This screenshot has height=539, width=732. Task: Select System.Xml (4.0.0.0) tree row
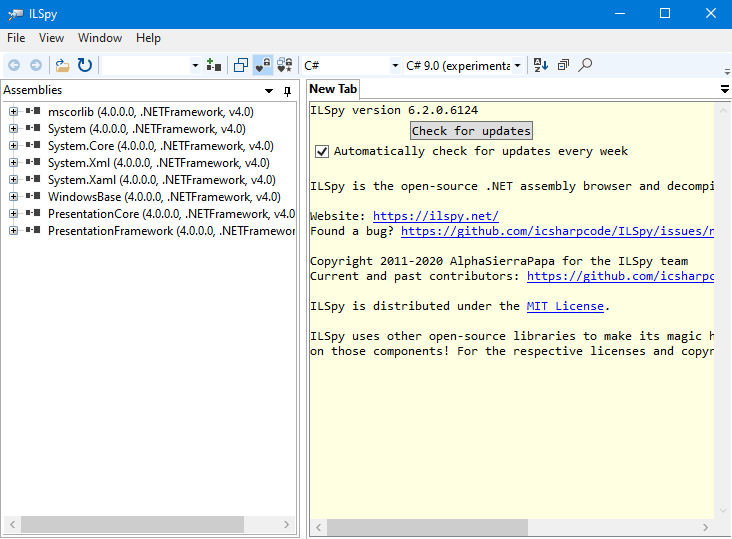(x=159, y=162)
